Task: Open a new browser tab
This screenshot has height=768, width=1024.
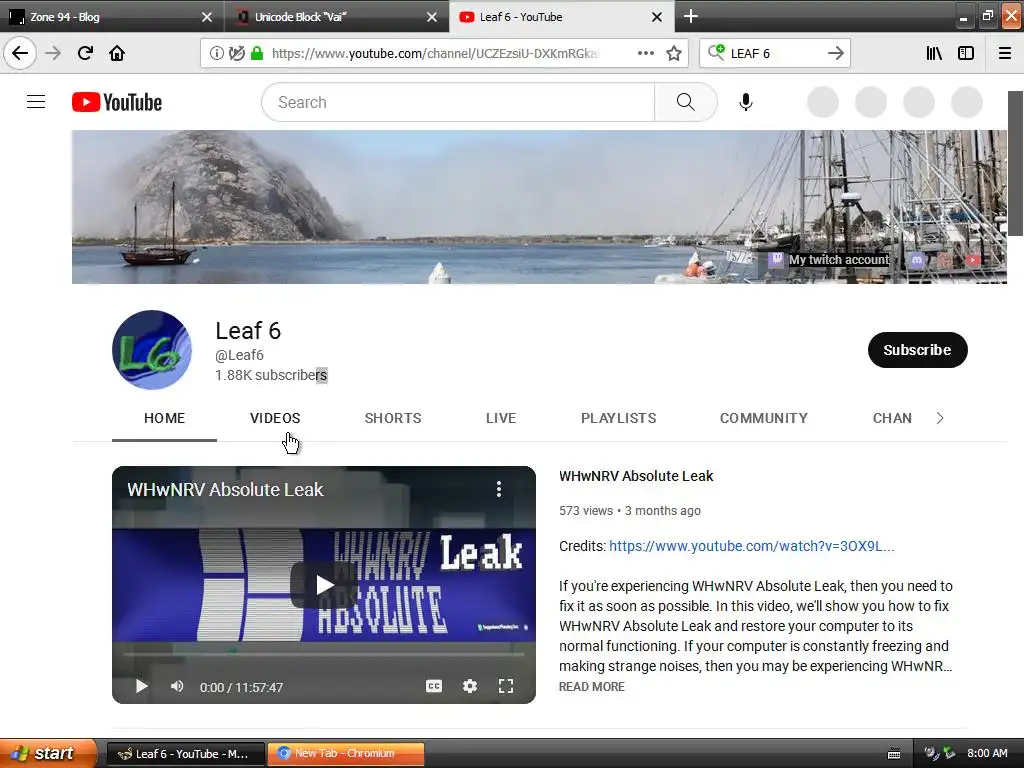Action: pos(690,16)
